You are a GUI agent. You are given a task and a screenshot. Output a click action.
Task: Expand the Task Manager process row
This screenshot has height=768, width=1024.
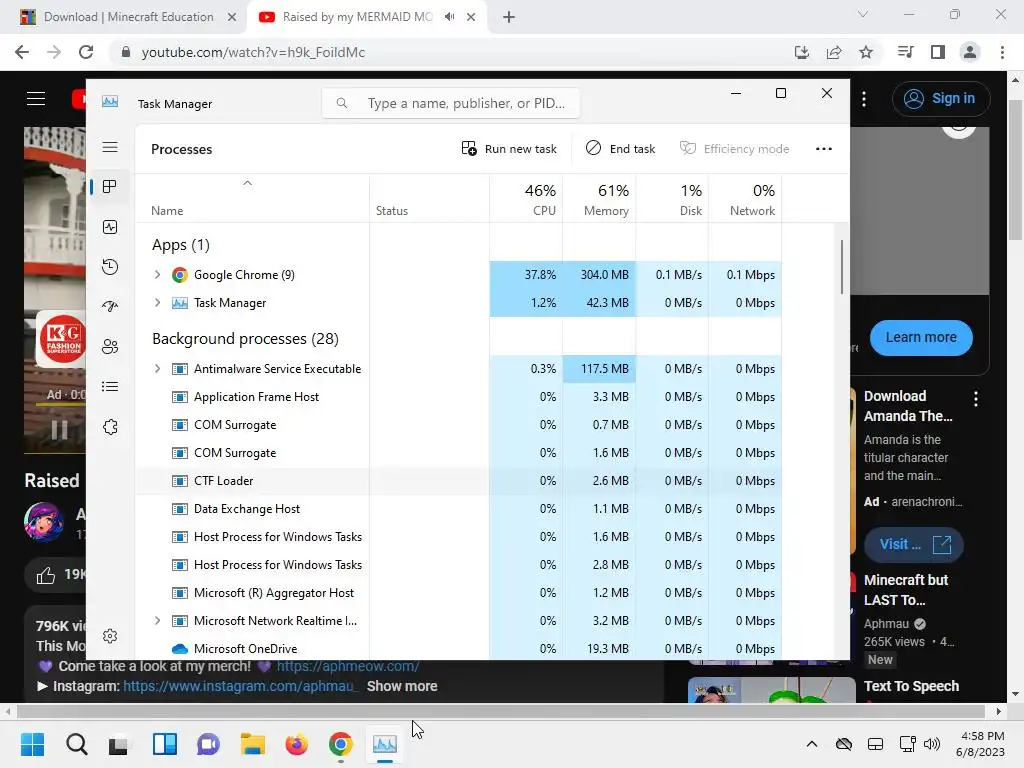tap(157, 303)
